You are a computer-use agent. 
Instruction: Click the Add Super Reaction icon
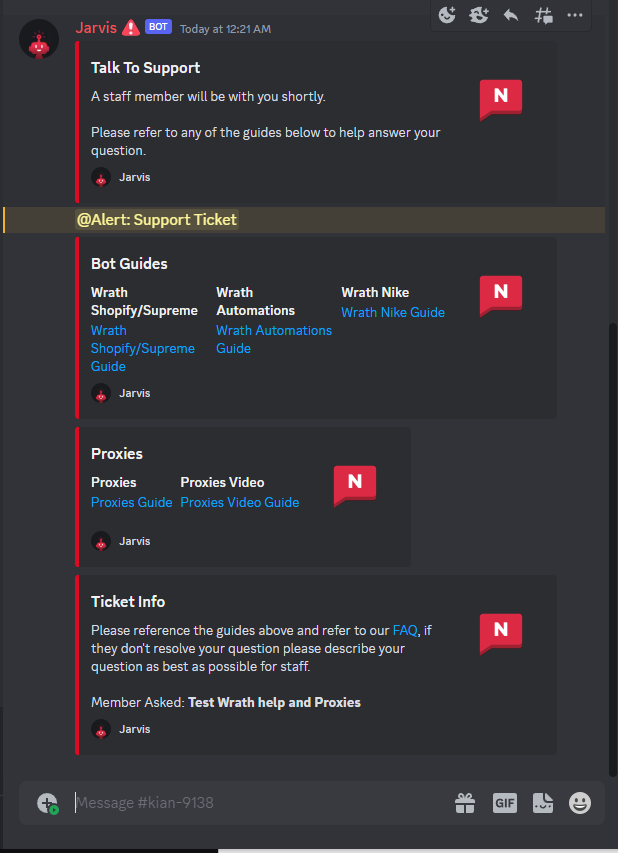point(479,15)
